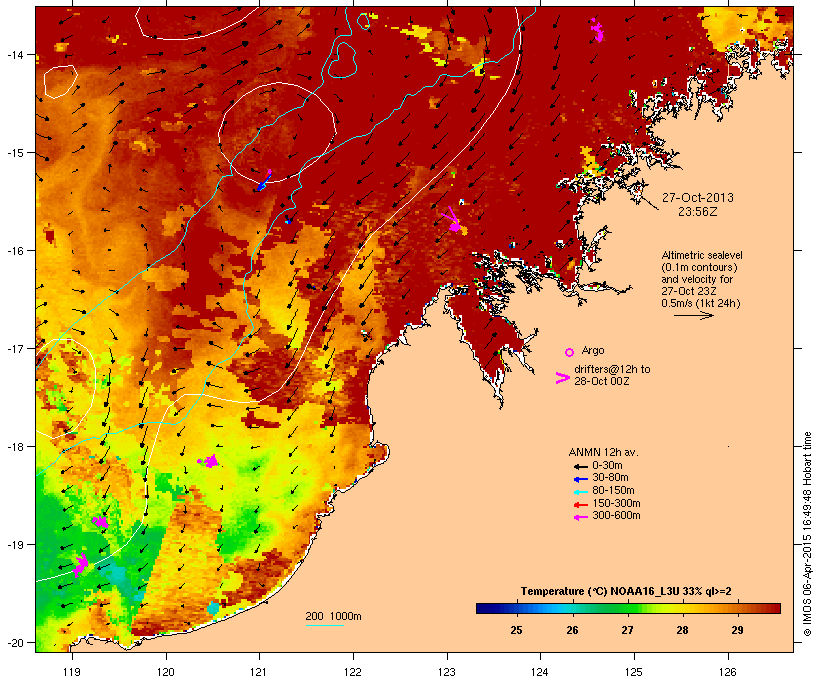
Task: Click the 'Altimetric sealevel' caption
Action: 702,255
